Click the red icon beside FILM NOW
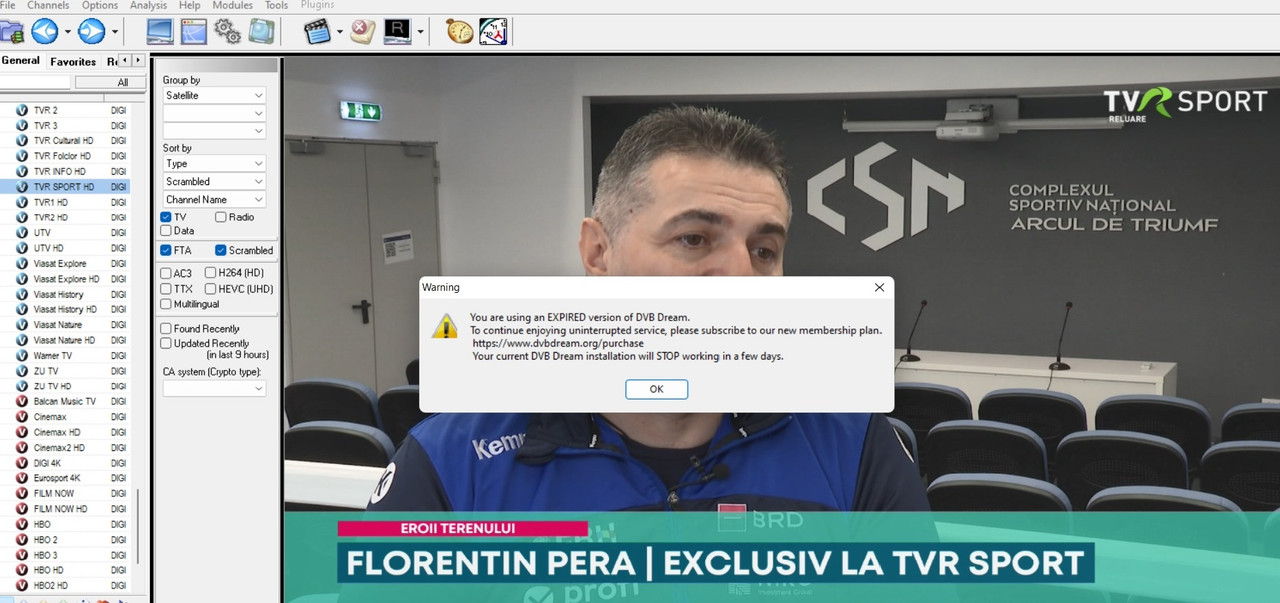The height and width of the screenshot is (603, 1280). click(x=22, y=493)
